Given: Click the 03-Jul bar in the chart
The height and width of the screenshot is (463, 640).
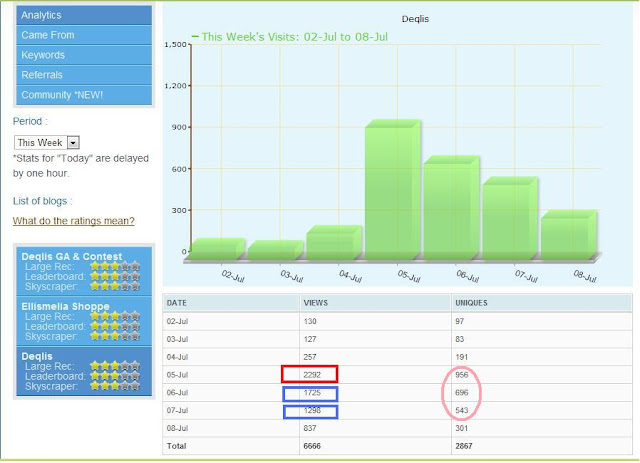Looking at the screenshot, I should pyautogui.click(x=275, y=250).
